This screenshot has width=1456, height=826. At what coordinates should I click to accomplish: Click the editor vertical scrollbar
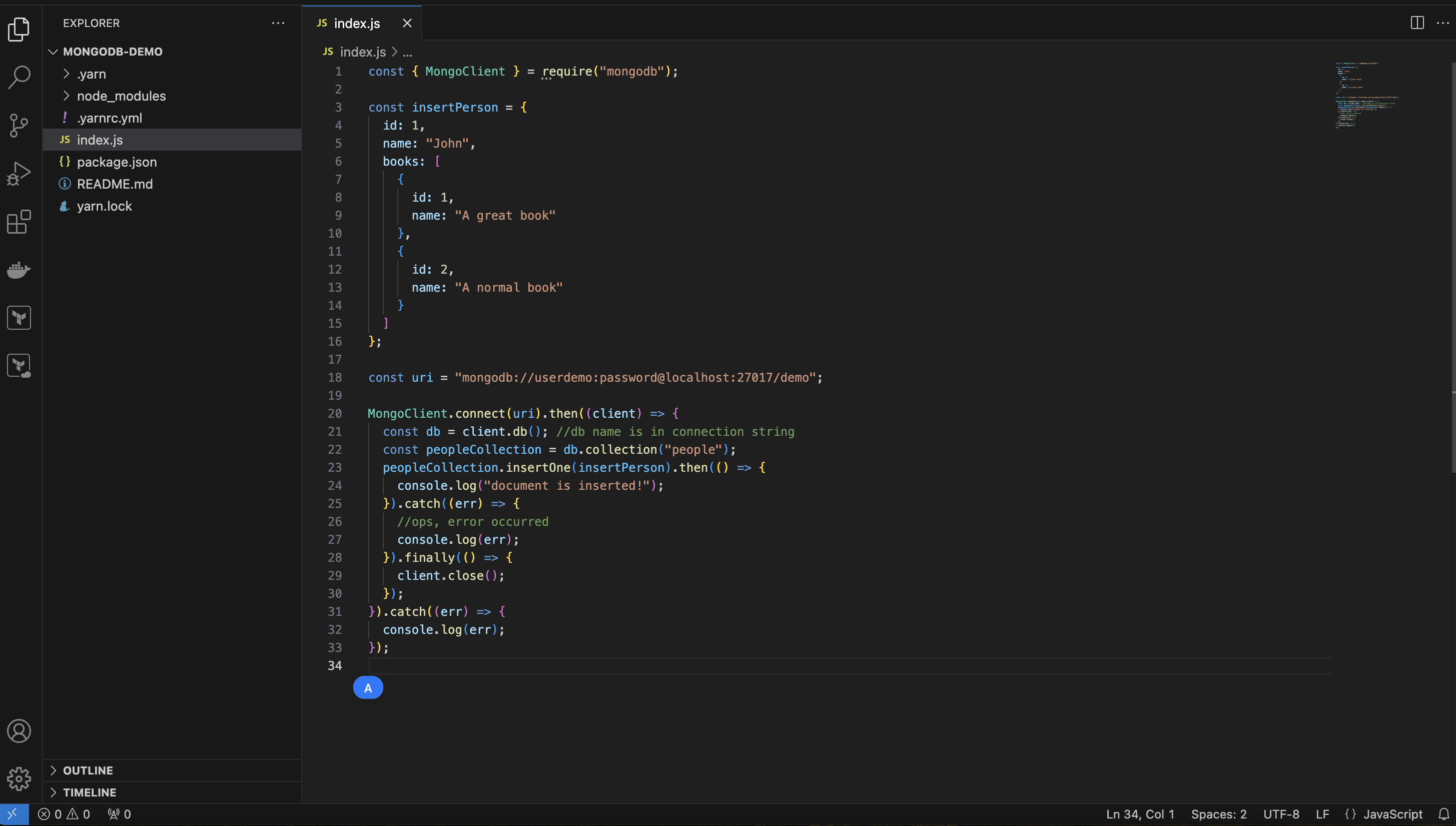click(x=1452, y=267)
